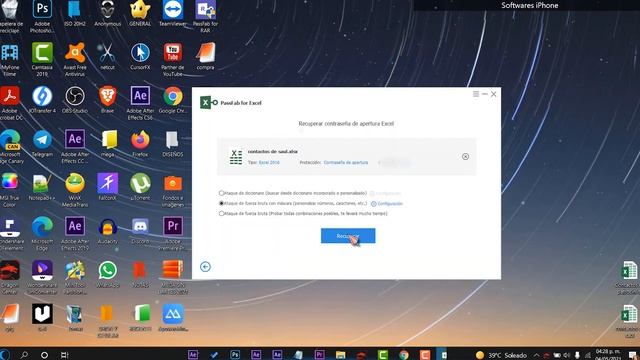Click the spreadsheet file icon in file card
The height and width of the screenshot is (360, 640).
(x=236, y=157)
